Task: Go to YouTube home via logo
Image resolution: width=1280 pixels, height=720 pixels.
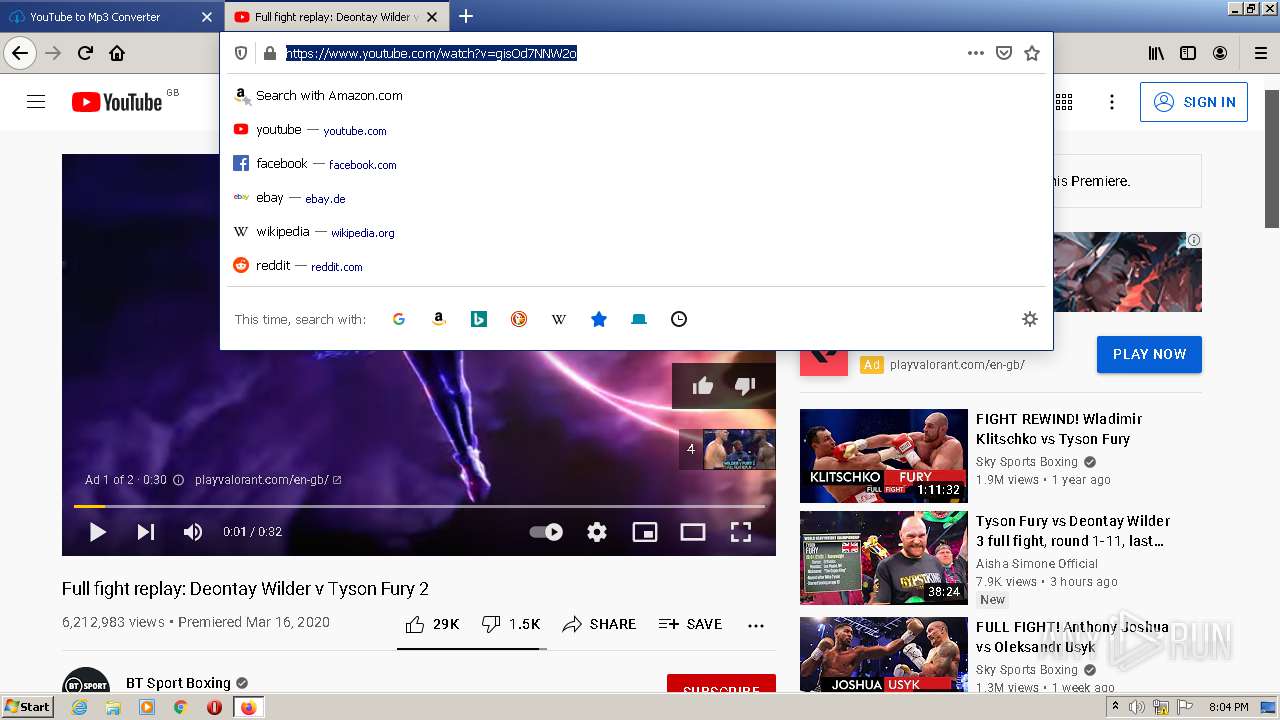Action: pos(117,102)
